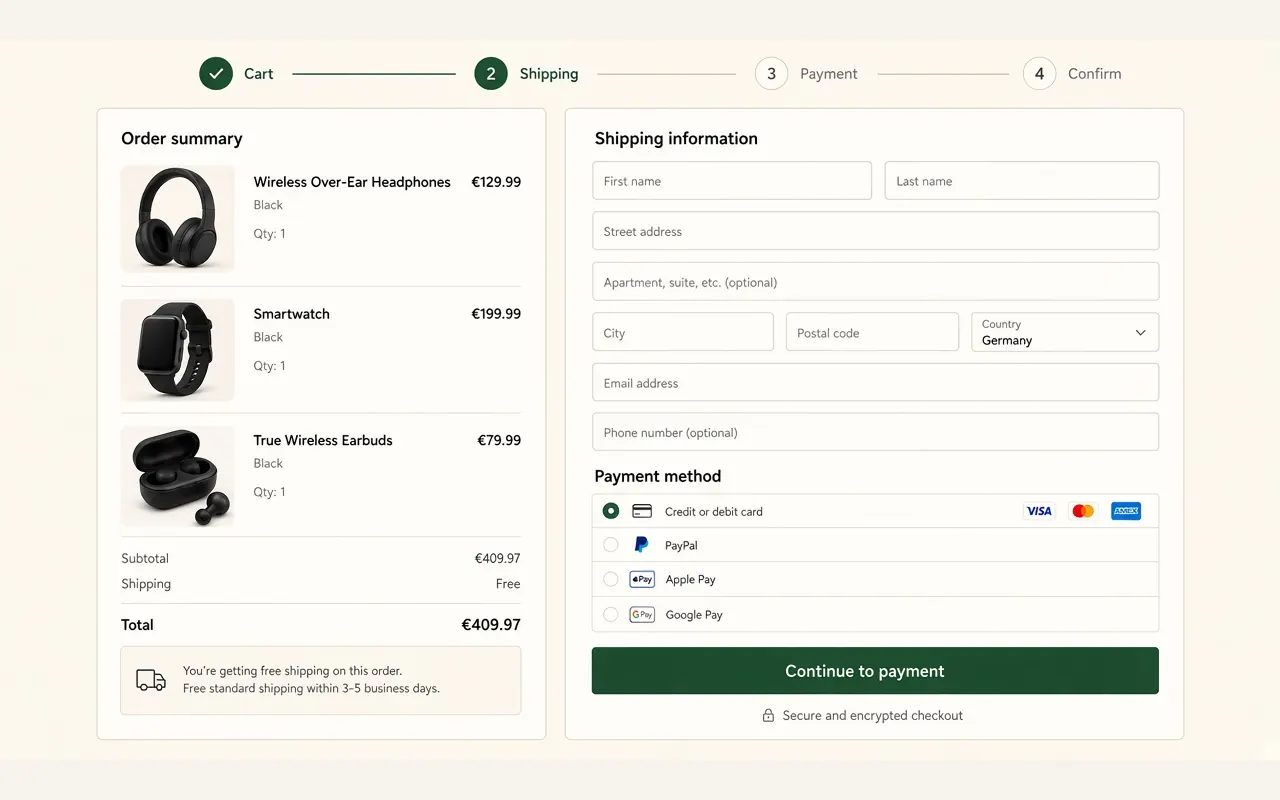The height and width of the screenshot is (800, 1280).
Task: Click the Wireless Over-Ear Headphones product name
Action: click(352, 182)
